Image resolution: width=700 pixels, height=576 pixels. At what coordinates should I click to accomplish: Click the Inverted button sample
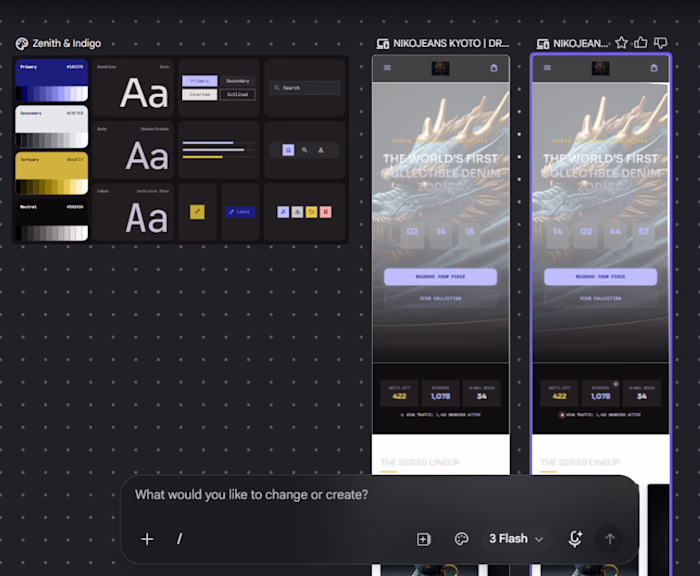200,94
